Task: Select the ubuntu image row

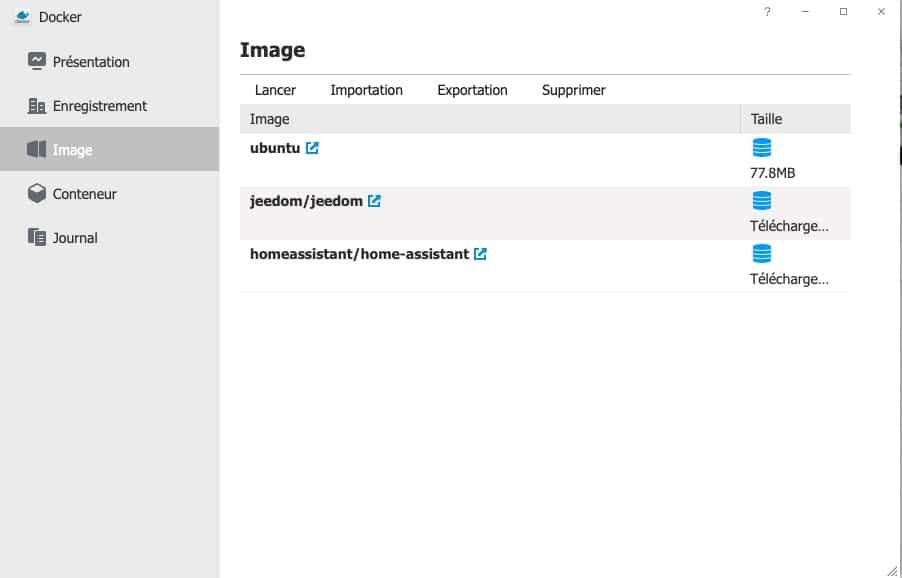Action: pos(545,160)
